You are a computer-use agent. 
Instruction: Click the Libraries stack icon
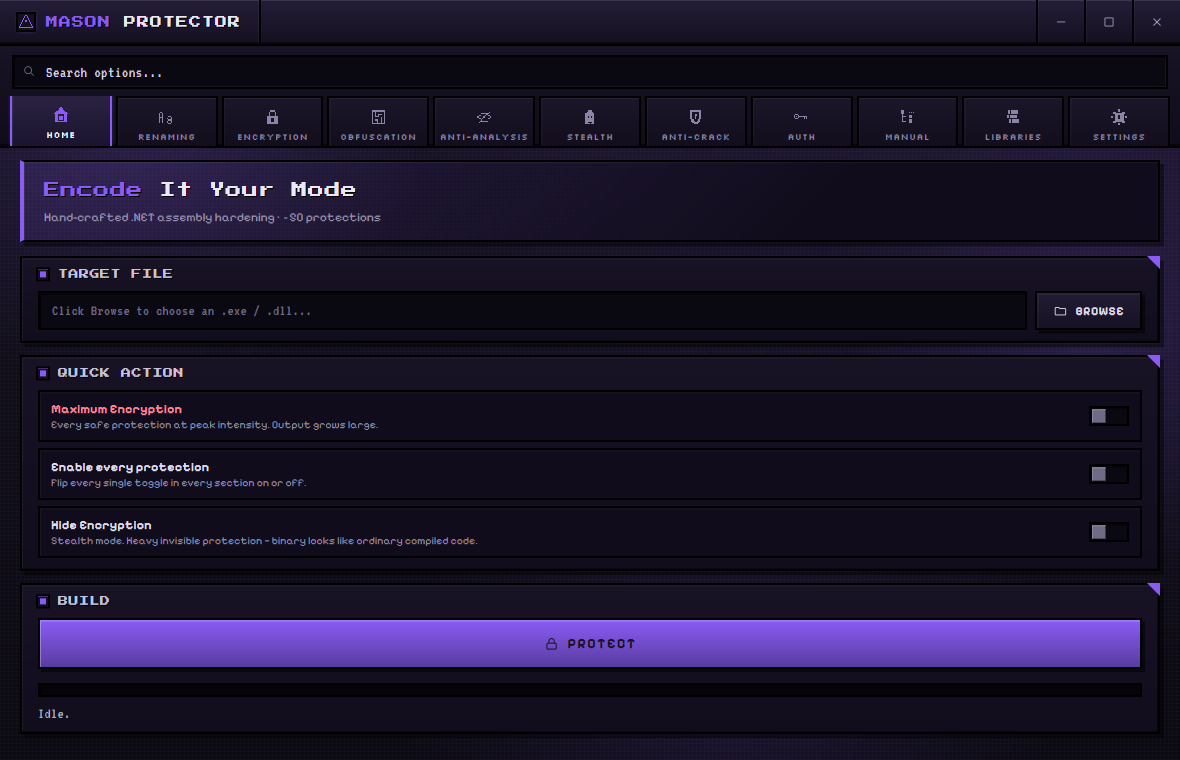[1013, 117]
